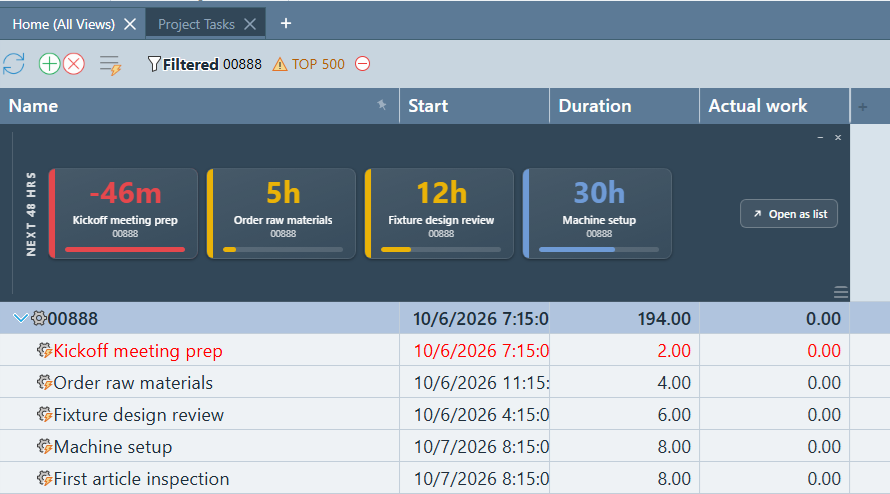Select the First article inspection task row
This screenshot has height=494, width=890.
(x=425, y=478)
